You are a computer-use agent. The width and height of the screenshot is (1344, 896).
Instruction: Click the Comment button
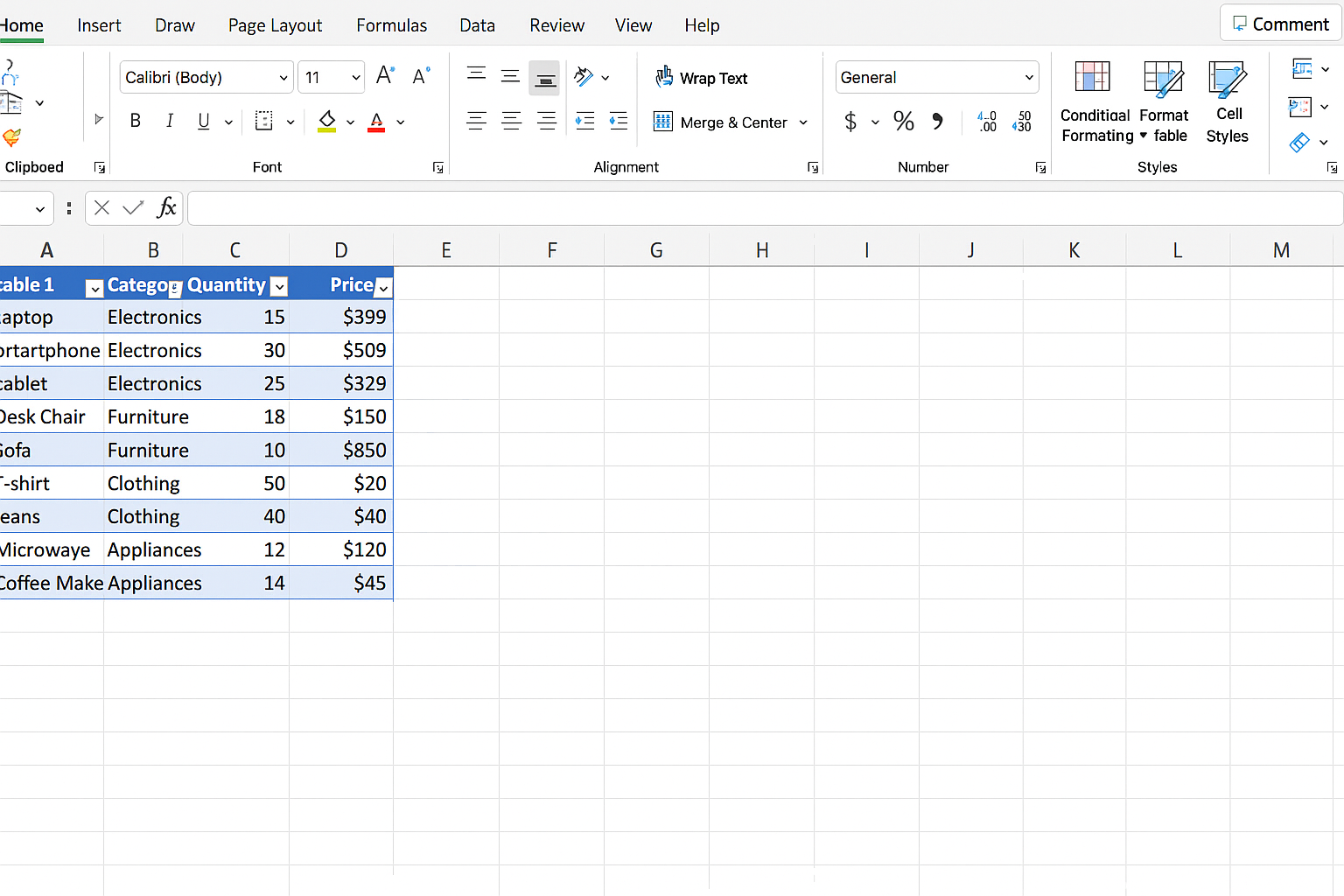(x=1280, y=24)
